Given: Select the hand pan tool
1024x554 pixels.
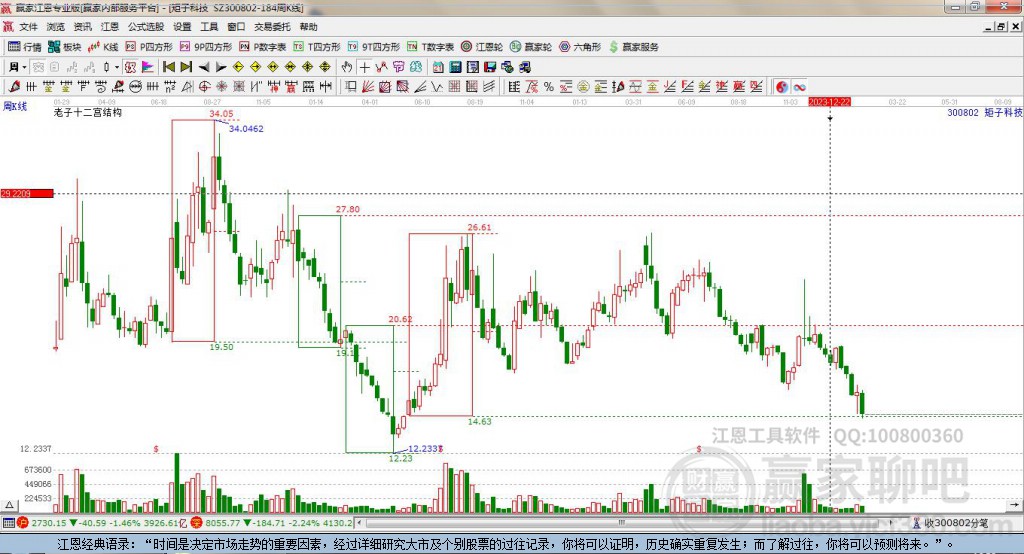Looking at the screenshot, I should [x=347, y=67].
